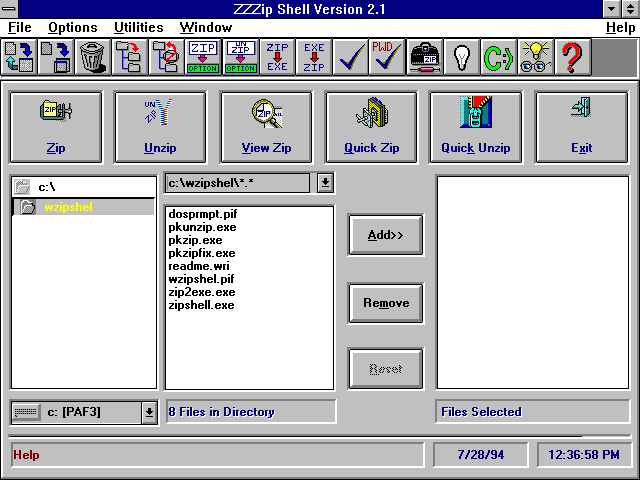Click the system control menu box
The width and height of the screenshot is (640, 480).
(9, 9)
